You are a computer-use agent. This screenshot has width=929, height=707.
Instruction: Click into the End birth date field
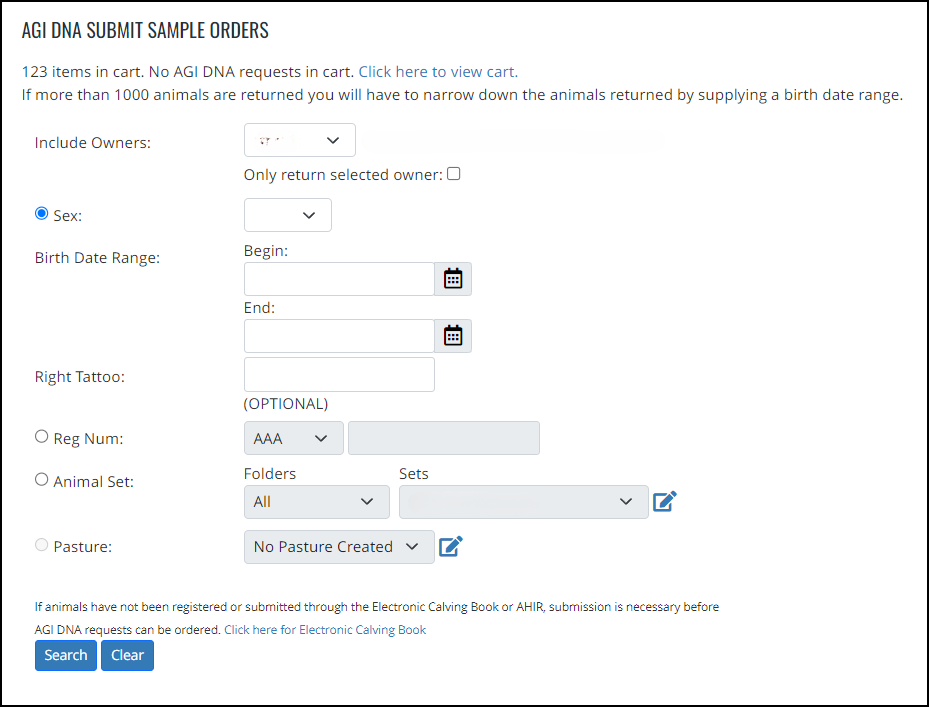[339, 336]
